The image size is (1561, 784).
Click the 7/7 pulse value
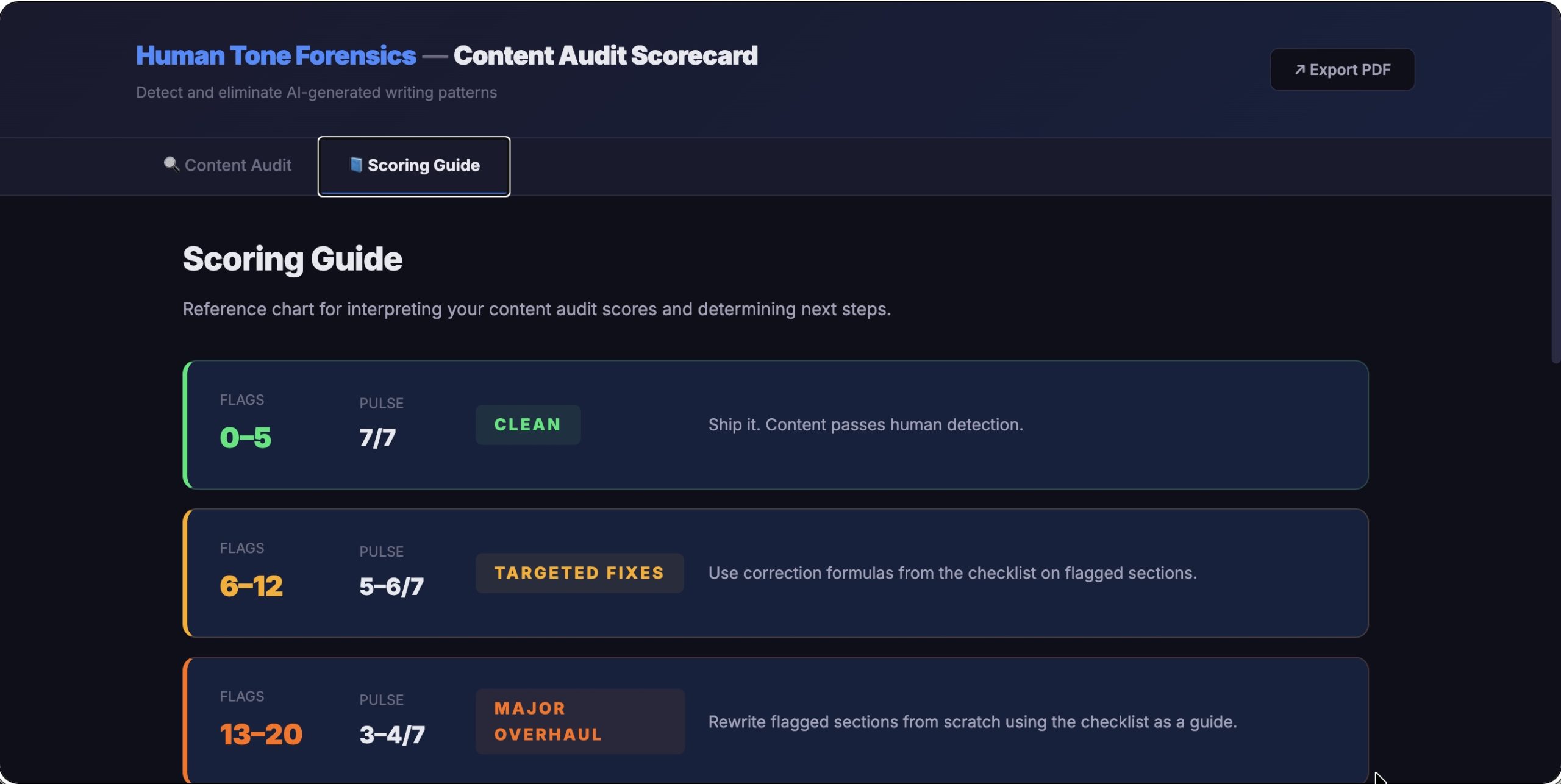coord(377,438)
